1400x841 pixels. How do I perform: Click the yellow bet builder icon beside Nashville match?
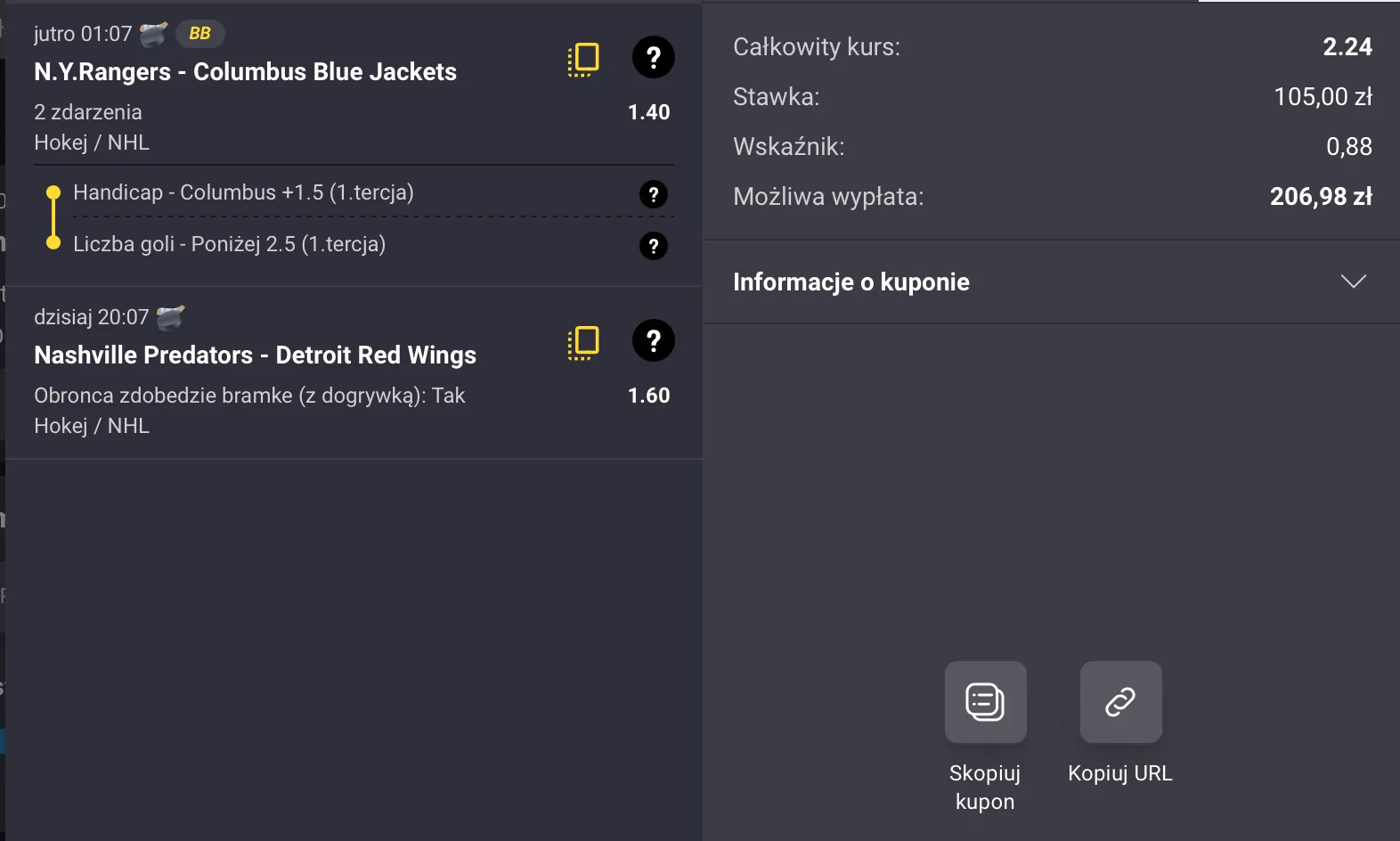[582, 340]
